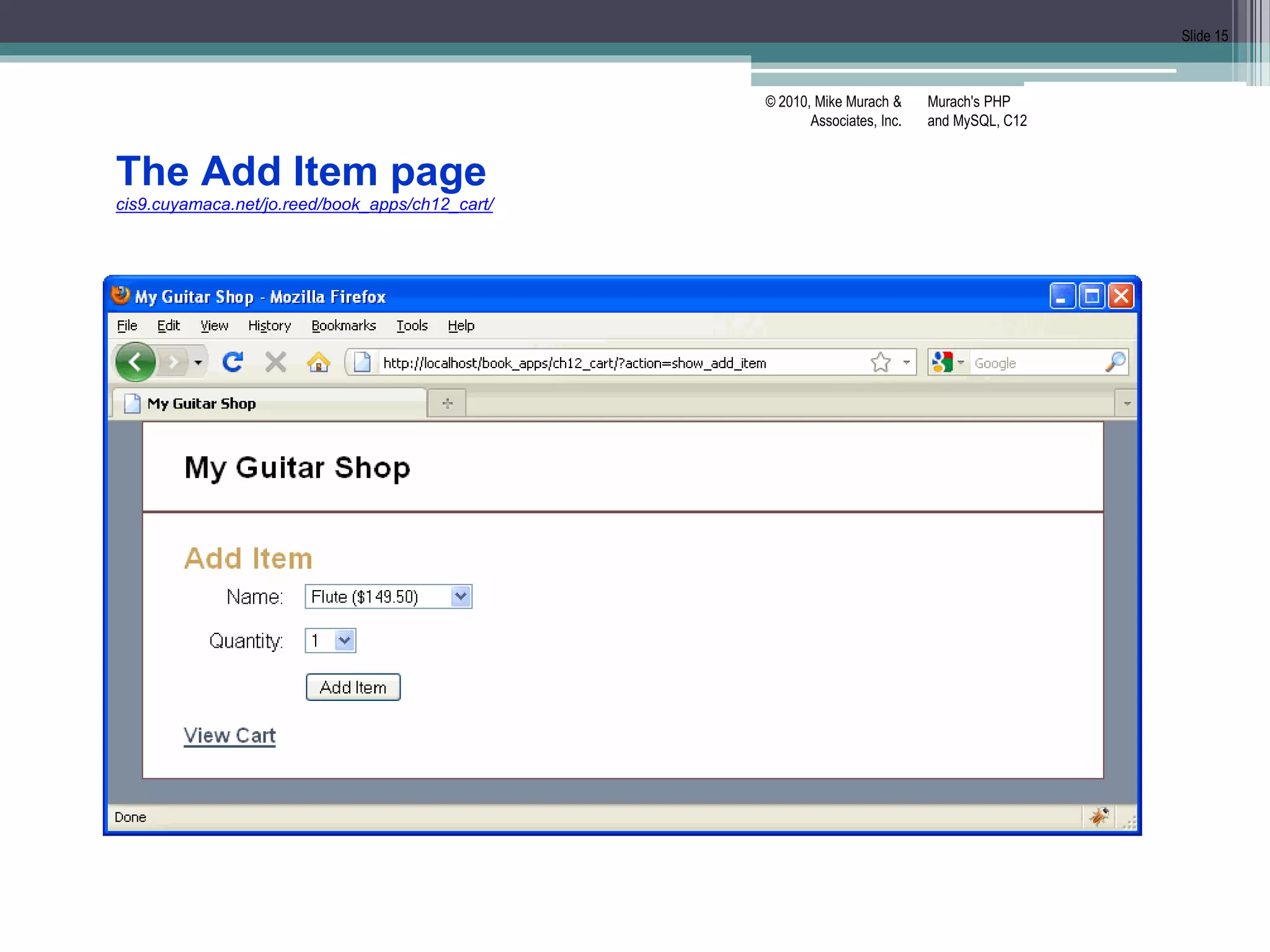The width and height of the screenshot is (1270, 952).
Task: Minimize the Firefox window
Action: pos(1062,296)
